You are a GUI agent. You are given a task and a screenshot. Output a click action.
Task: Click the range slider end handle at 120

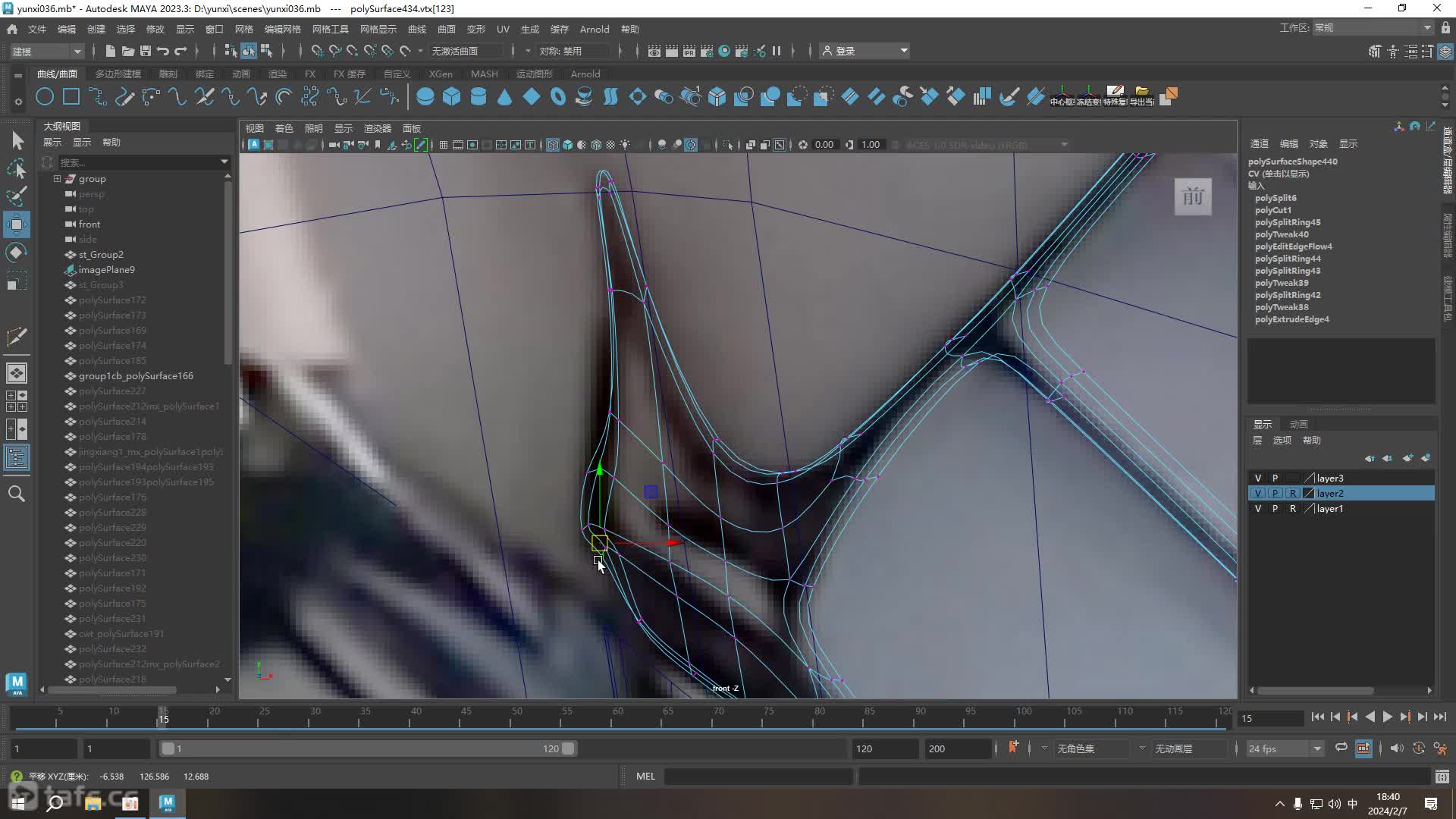(568, 748)
